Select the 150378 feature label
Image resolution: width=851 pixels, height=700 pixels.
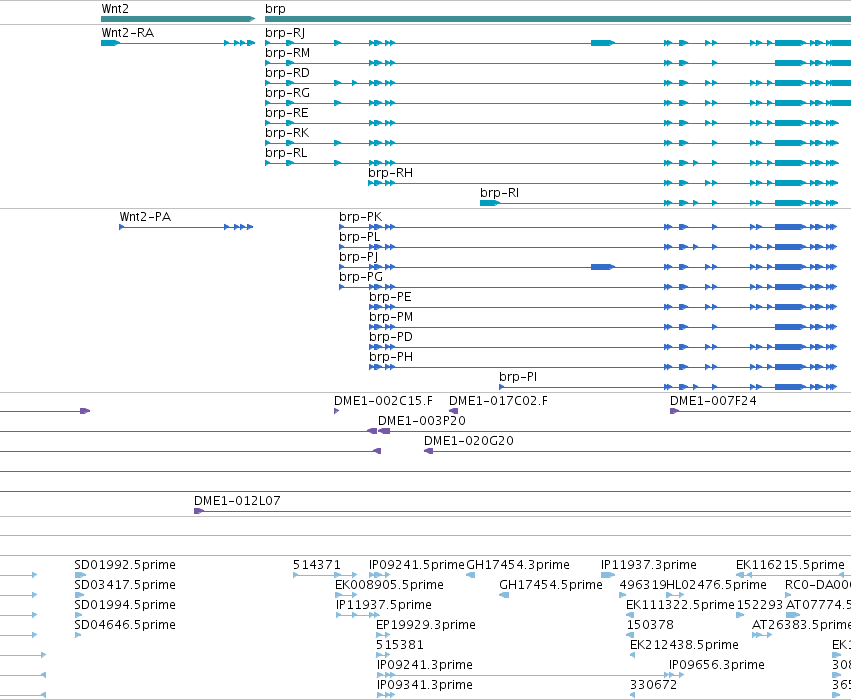tap(650, 625)
